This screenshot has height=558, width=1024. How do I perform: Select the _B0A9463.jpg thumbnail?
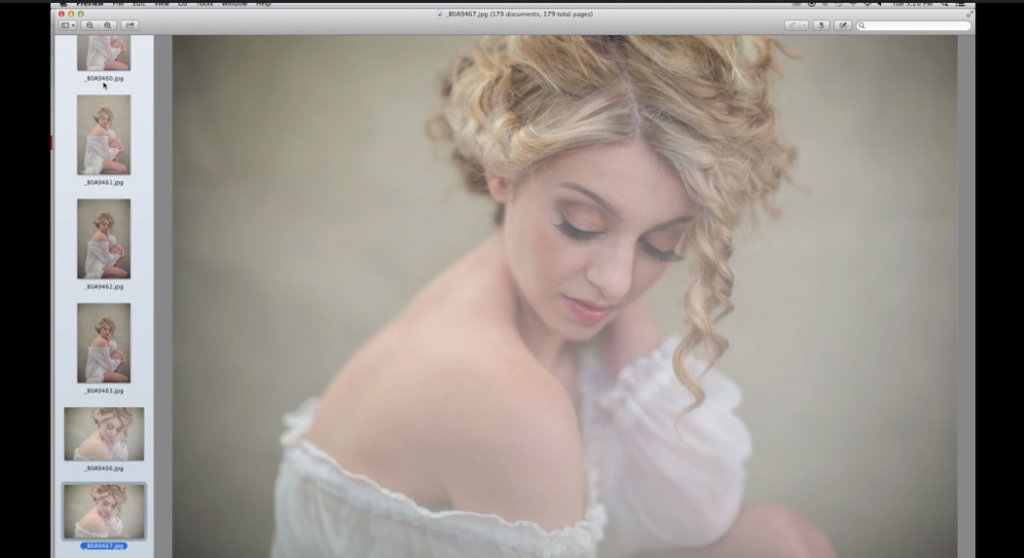tap(104, 343)
